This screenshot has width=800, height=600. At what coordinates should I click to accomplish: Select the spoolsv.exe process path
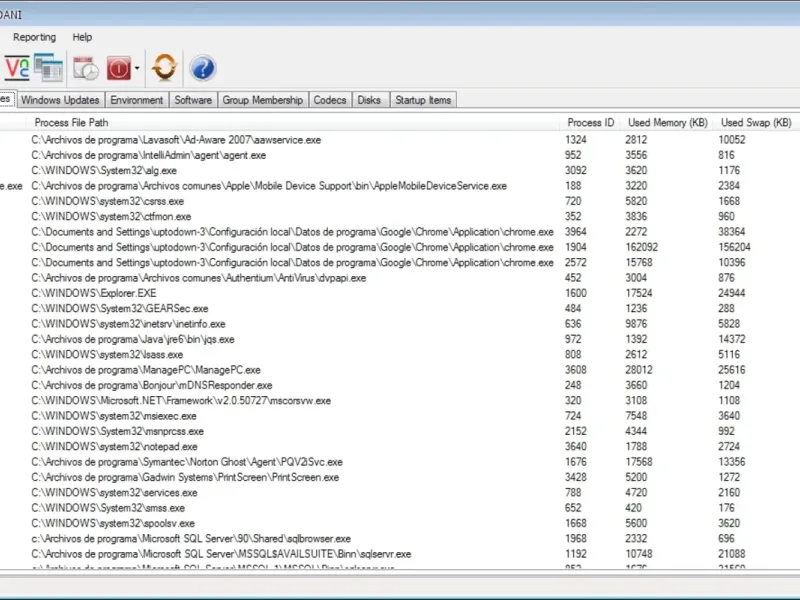[x=113, y=523]
